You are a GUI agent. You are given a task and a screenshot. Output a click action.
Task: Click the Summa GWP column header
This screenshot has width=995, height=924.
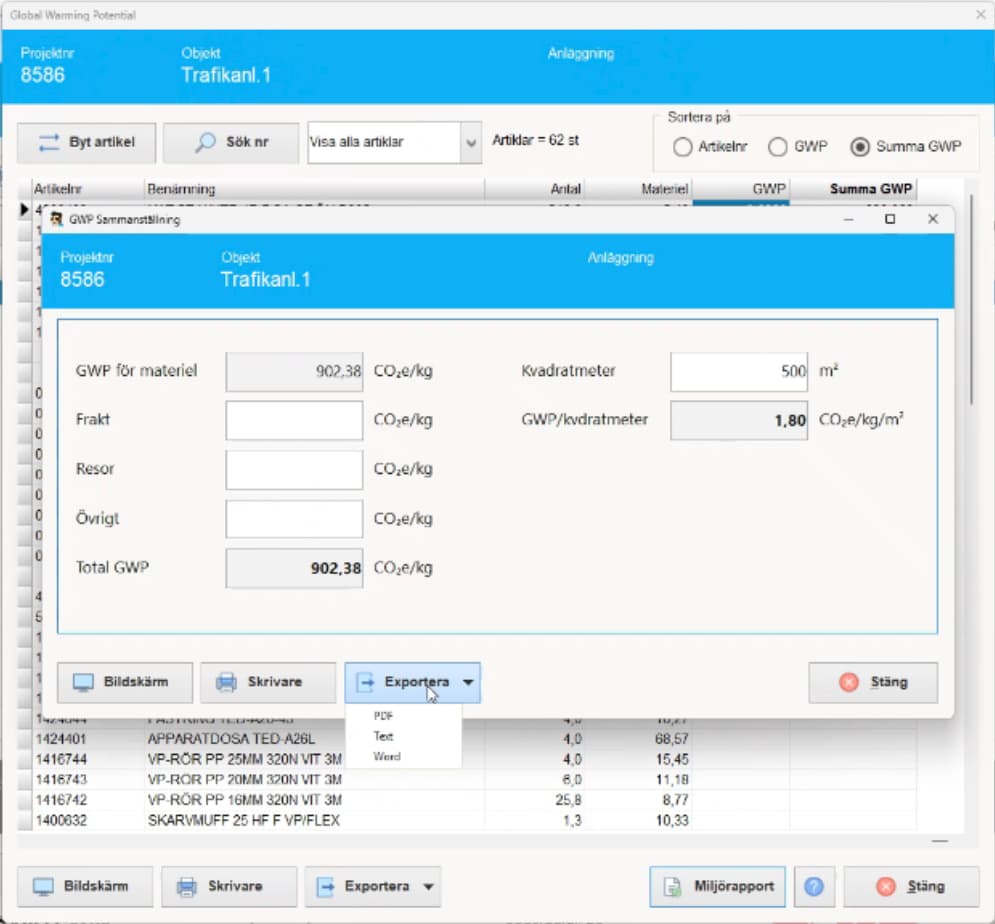pos(870,189)
